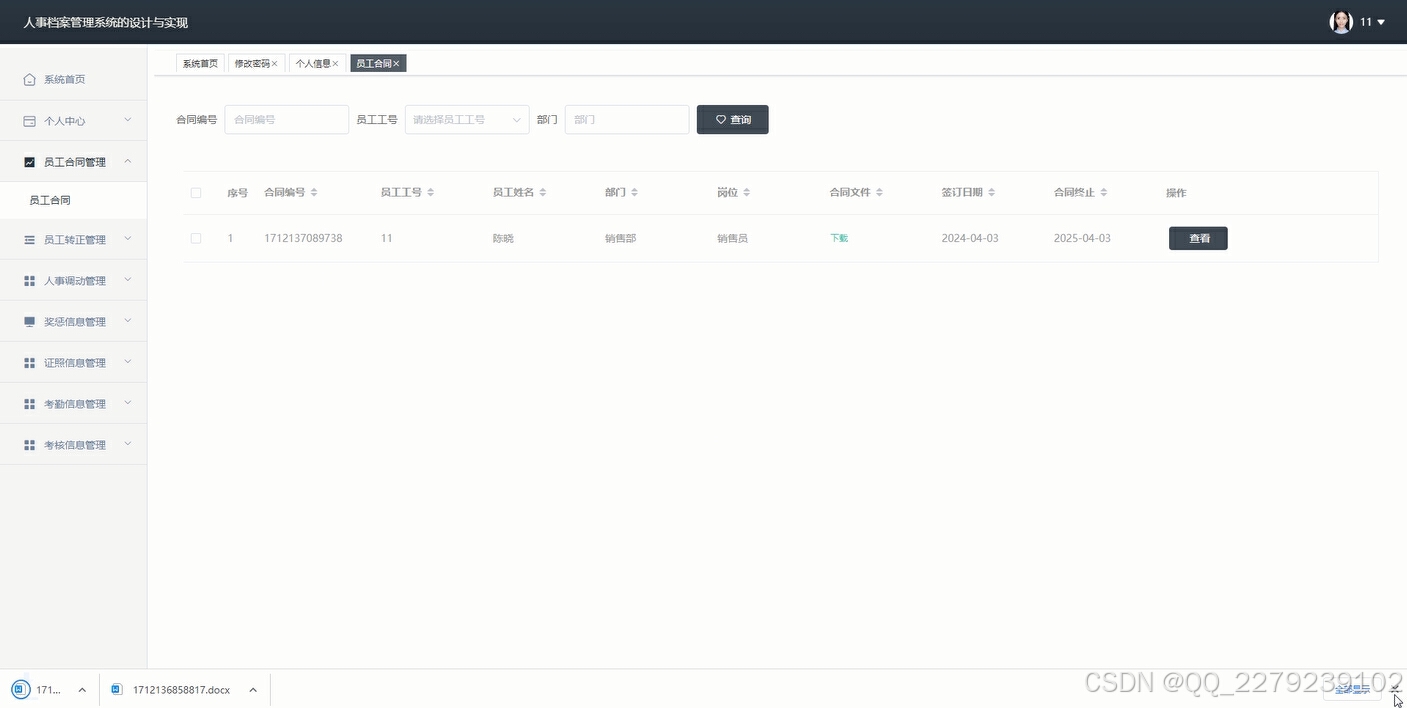
Task: Click into the 合同编号 input field
Action: [x=286, y=119]
